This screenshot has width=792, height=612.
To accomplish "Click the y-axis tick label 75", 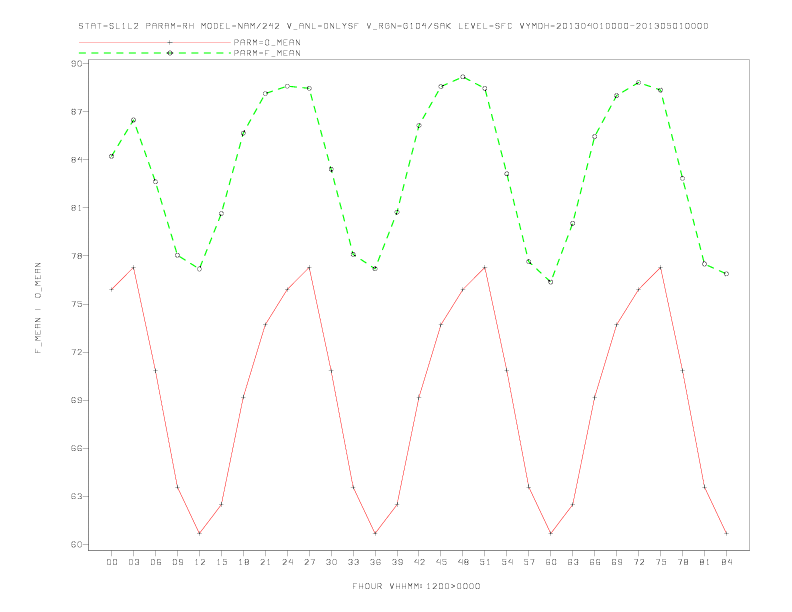I will (77, 304).
